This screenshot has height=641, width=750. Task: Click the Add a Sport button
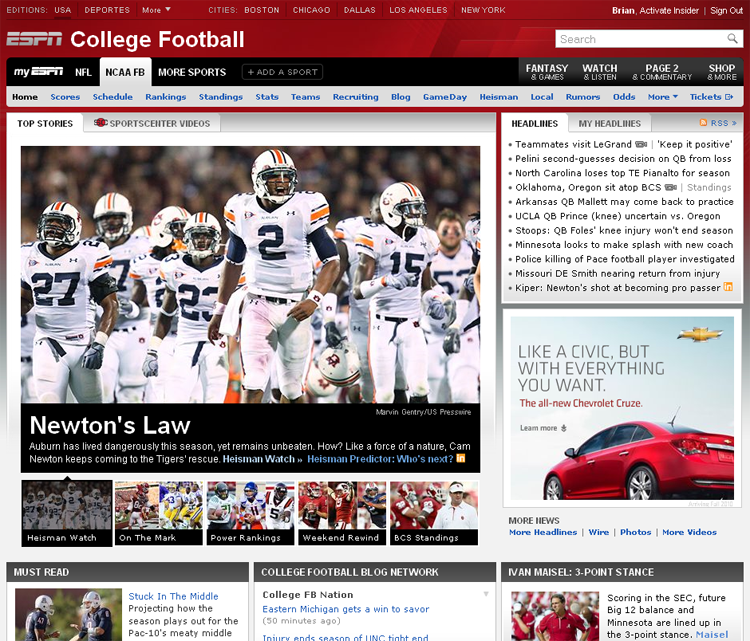point(282,72)
